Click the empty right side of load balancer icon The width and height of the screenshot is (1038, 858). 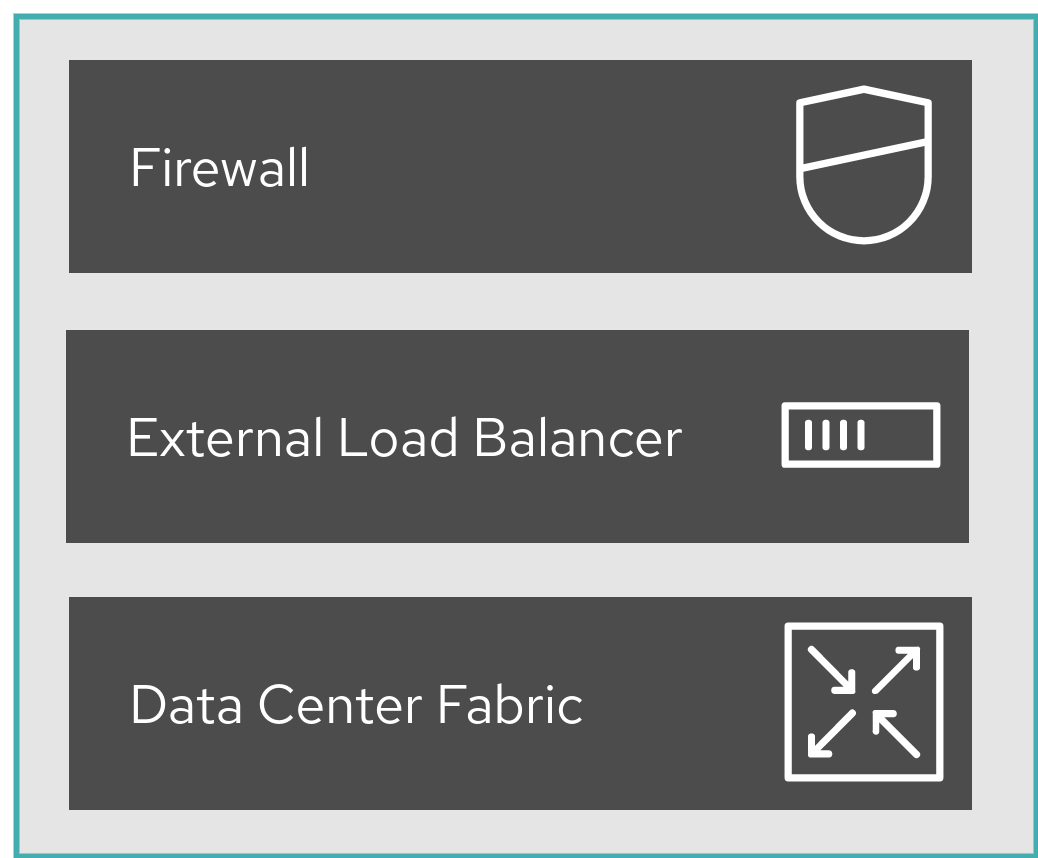click(x=900, y=435)
